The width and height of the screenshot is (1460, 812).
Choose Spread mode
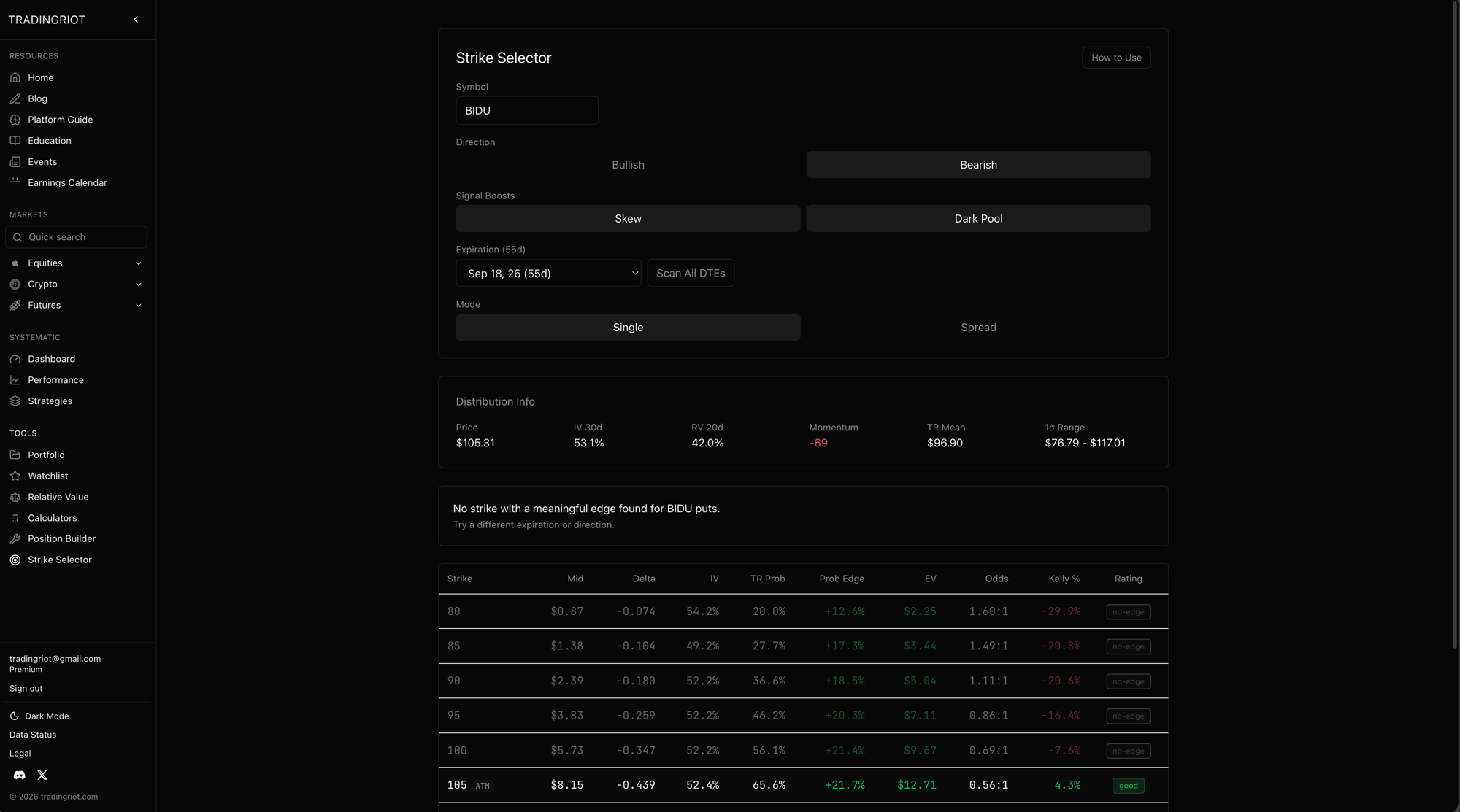coord(978,328)
